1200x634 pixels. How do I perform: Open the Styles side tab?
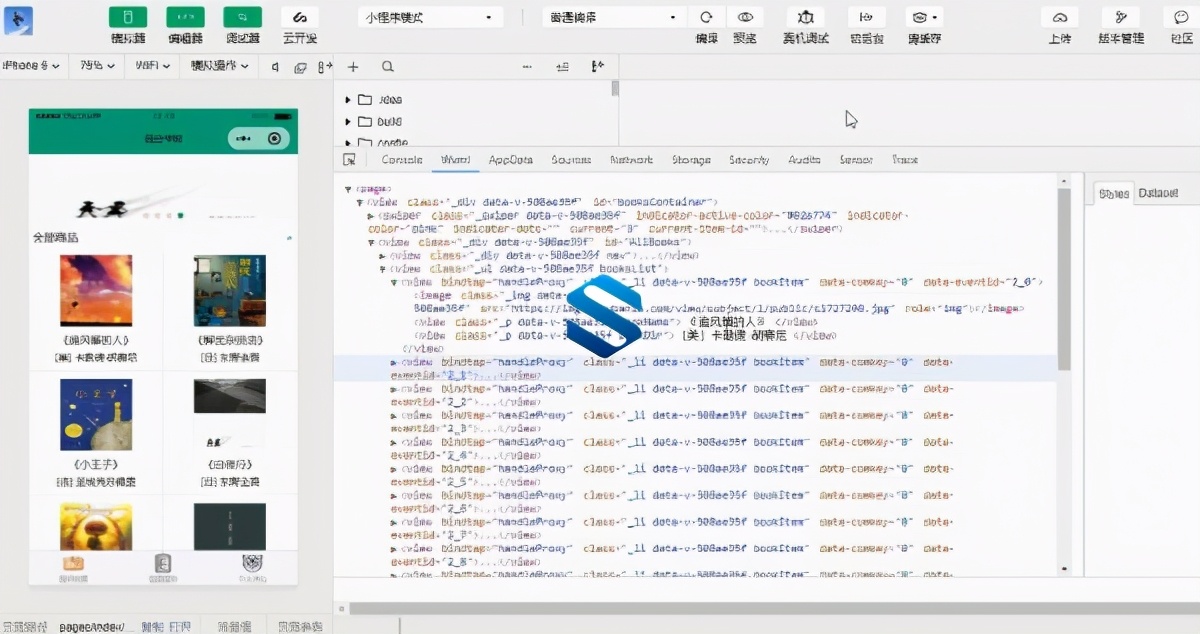1114,193
